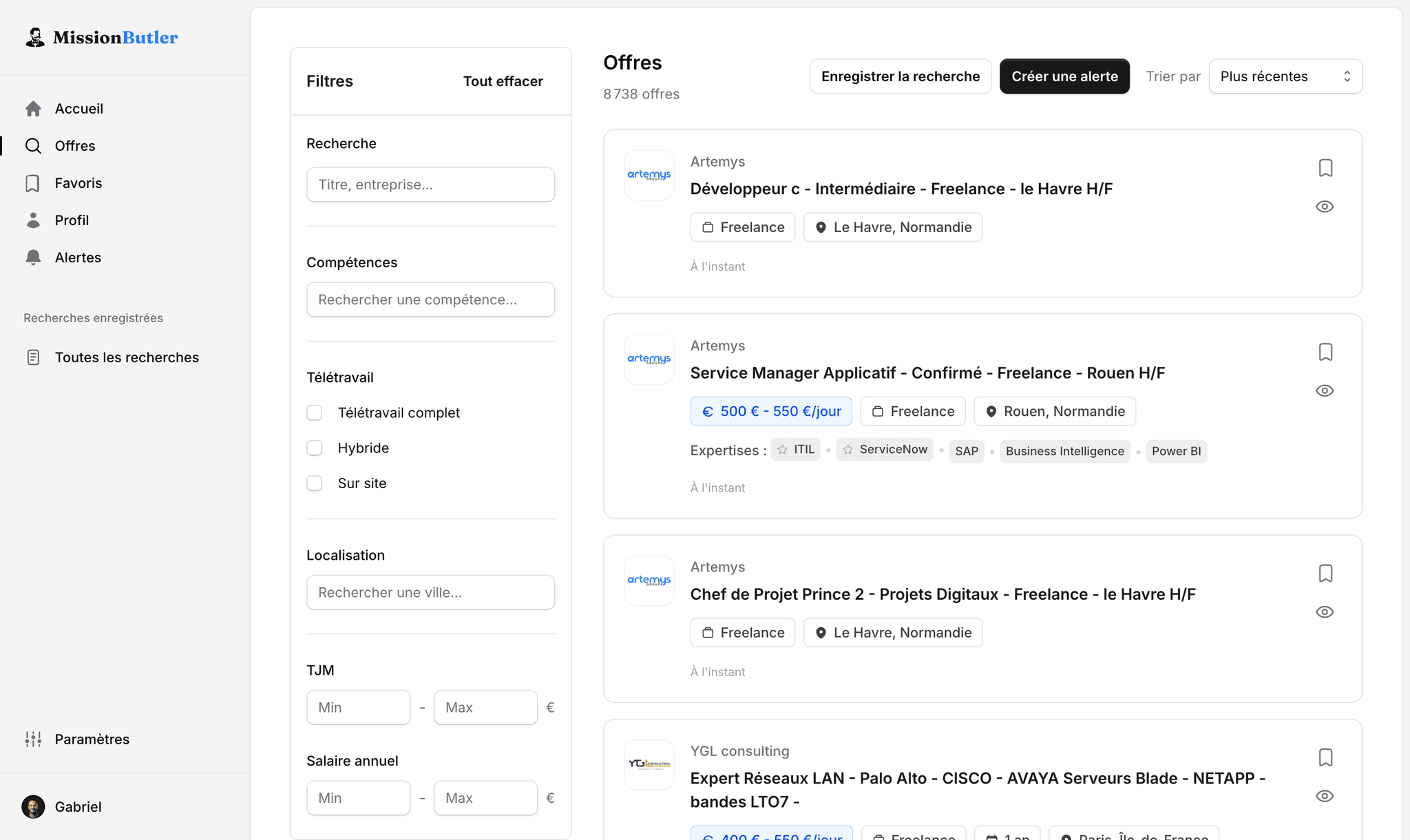Open Expert Réseaux LAN offer title
The width and height of the screenshot is (1410, 840).
[978, 790]
